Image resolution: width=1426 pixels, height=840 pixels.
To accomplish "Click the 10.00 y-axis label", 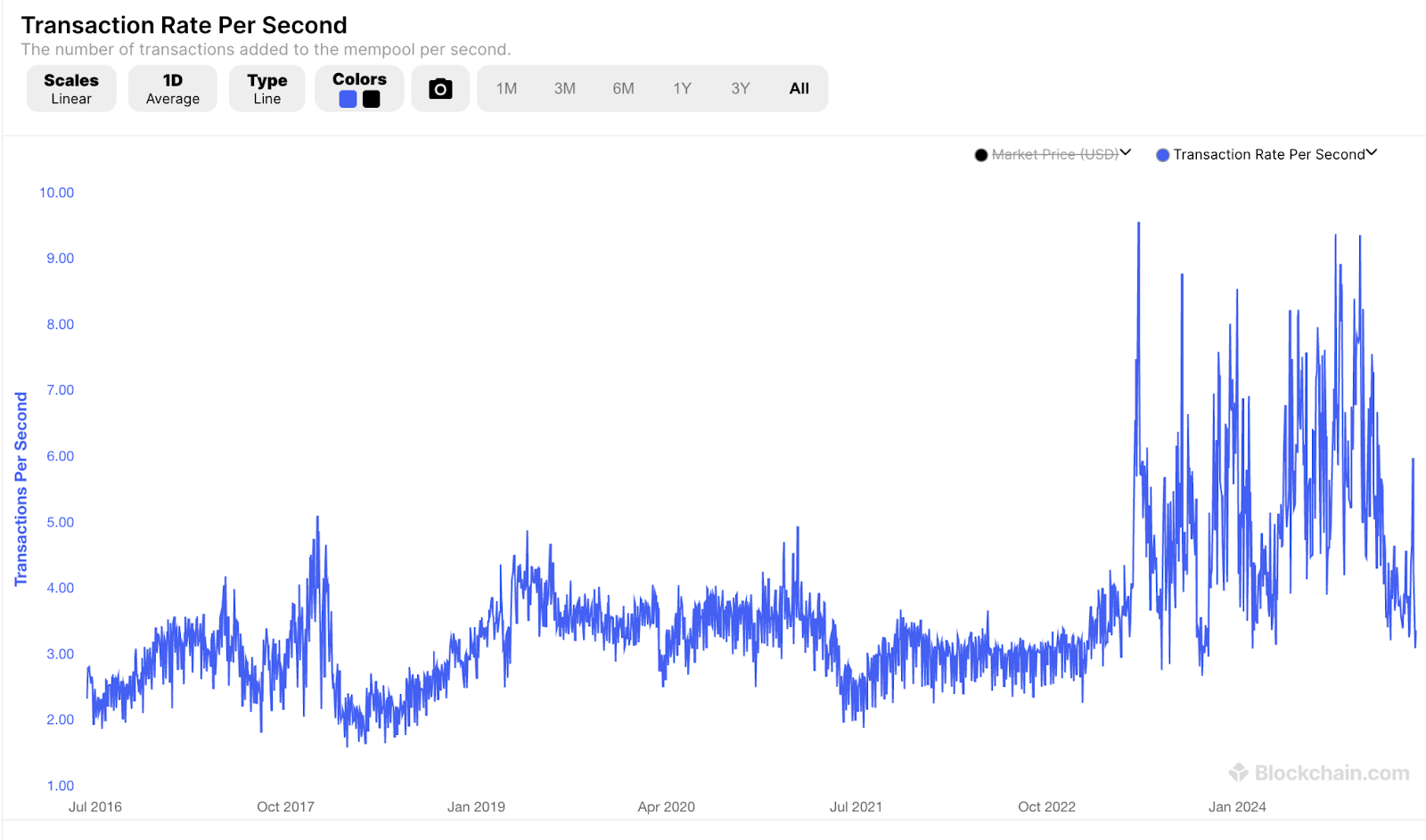I will 57,192.
